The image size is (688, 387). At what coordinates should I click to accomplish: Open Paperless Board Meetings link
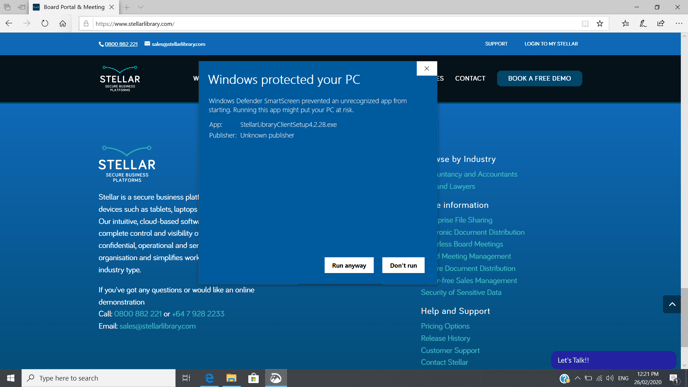click(470, 244)
